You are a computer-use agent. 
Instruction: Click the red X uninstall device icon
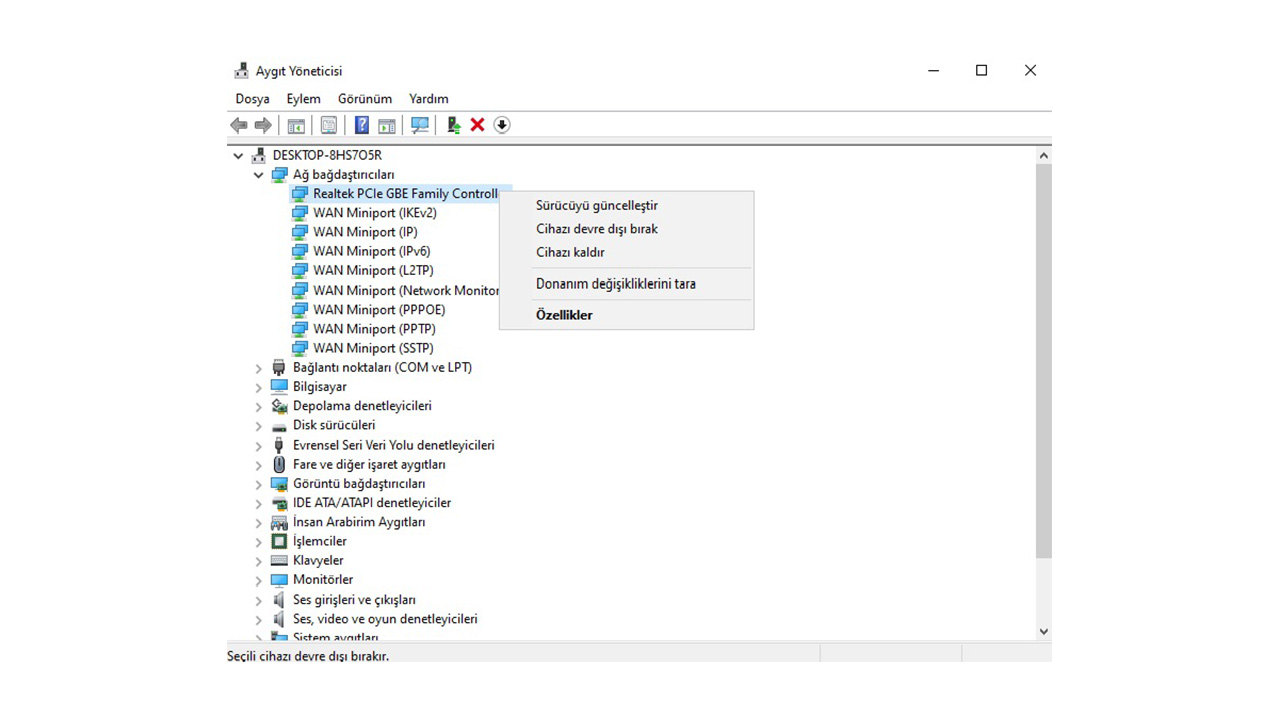click(476, 124)
